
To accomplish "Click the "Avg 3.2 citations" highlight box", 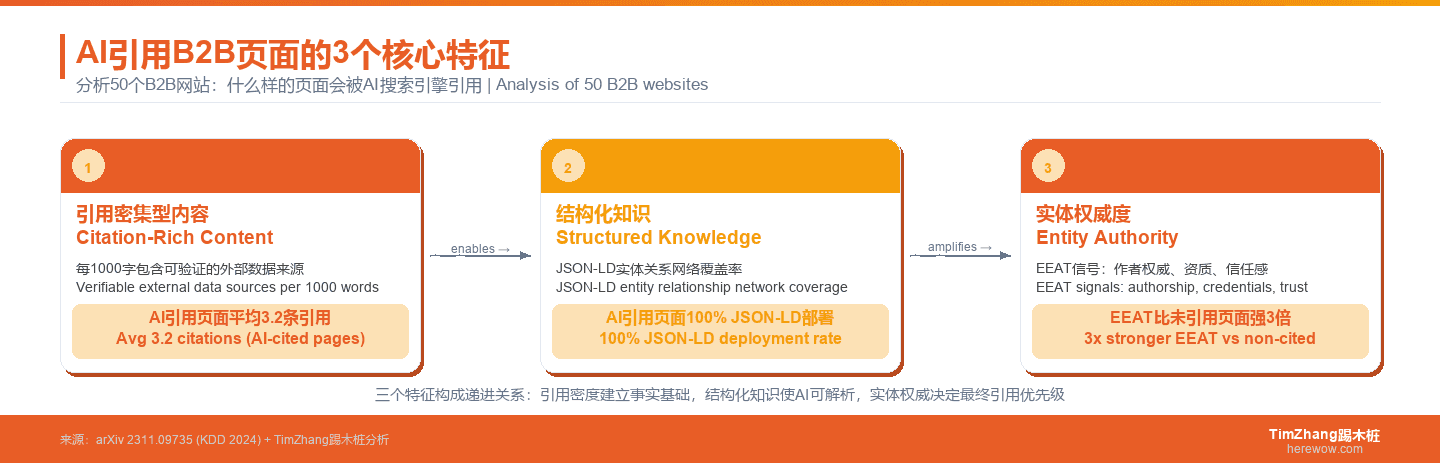I will 240,330.
